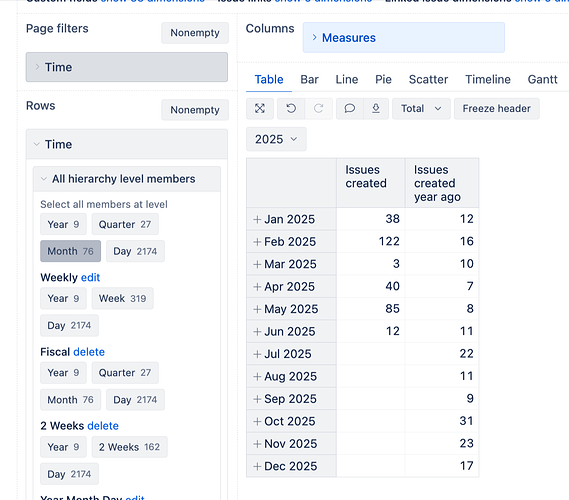
Task: Click delete link next to 2 Weeks
Action: pyautogui.click(x=103, y=426)
